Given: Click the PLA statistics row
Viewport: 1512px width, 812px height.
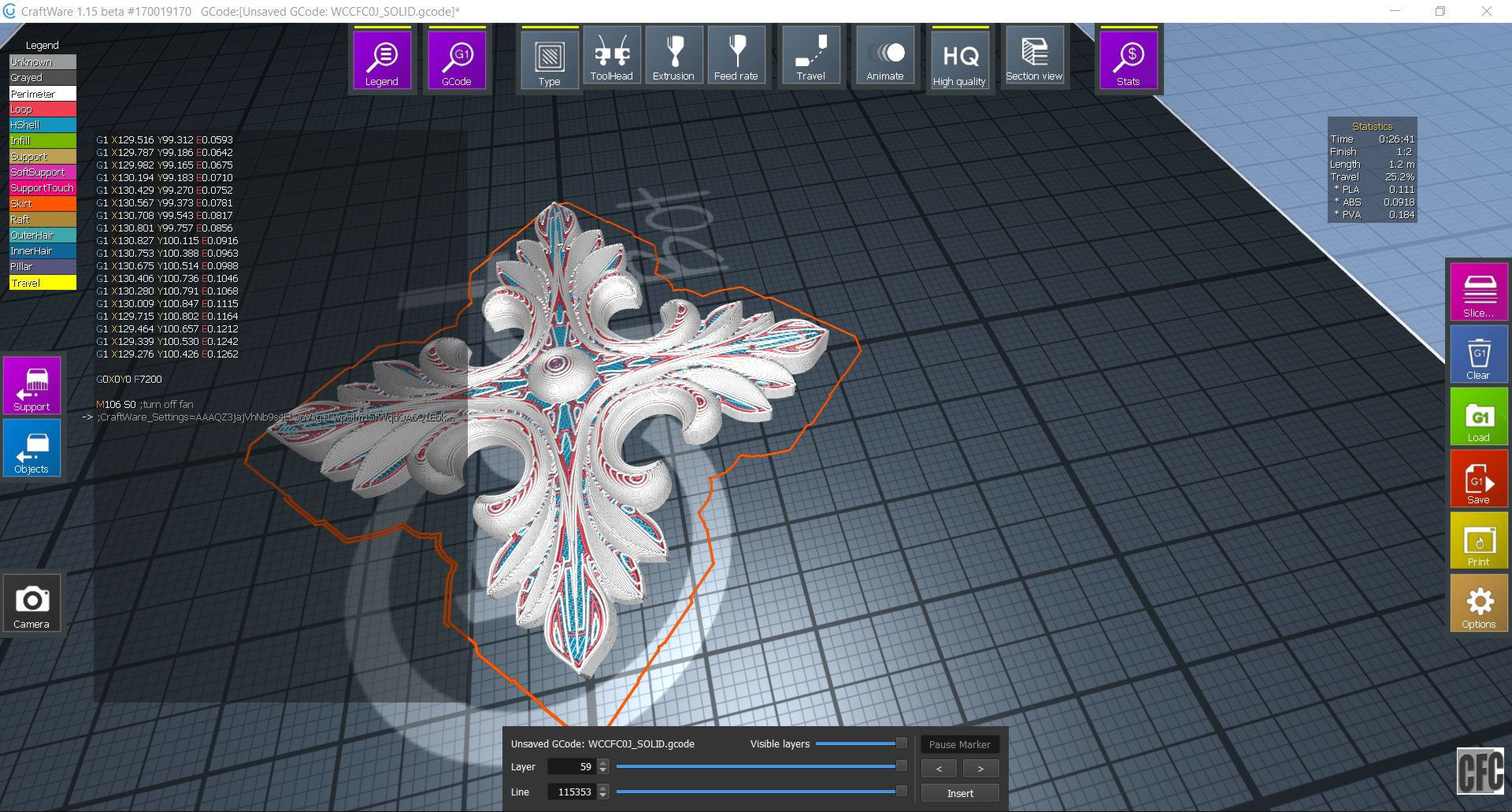Looking at the screenshot, I should tap(1373, 190).
